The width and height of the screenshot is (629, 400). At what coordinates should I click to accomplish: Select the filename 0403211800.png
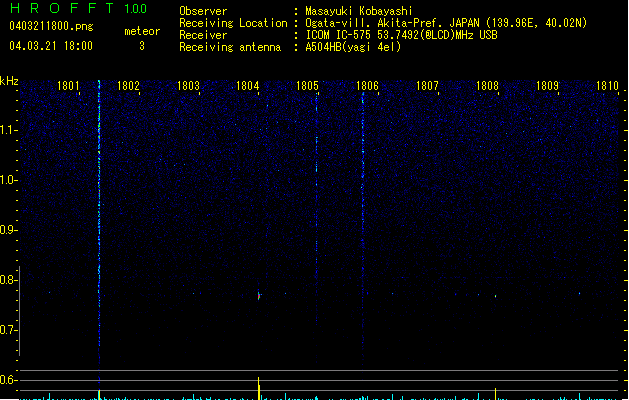[51, 27]
